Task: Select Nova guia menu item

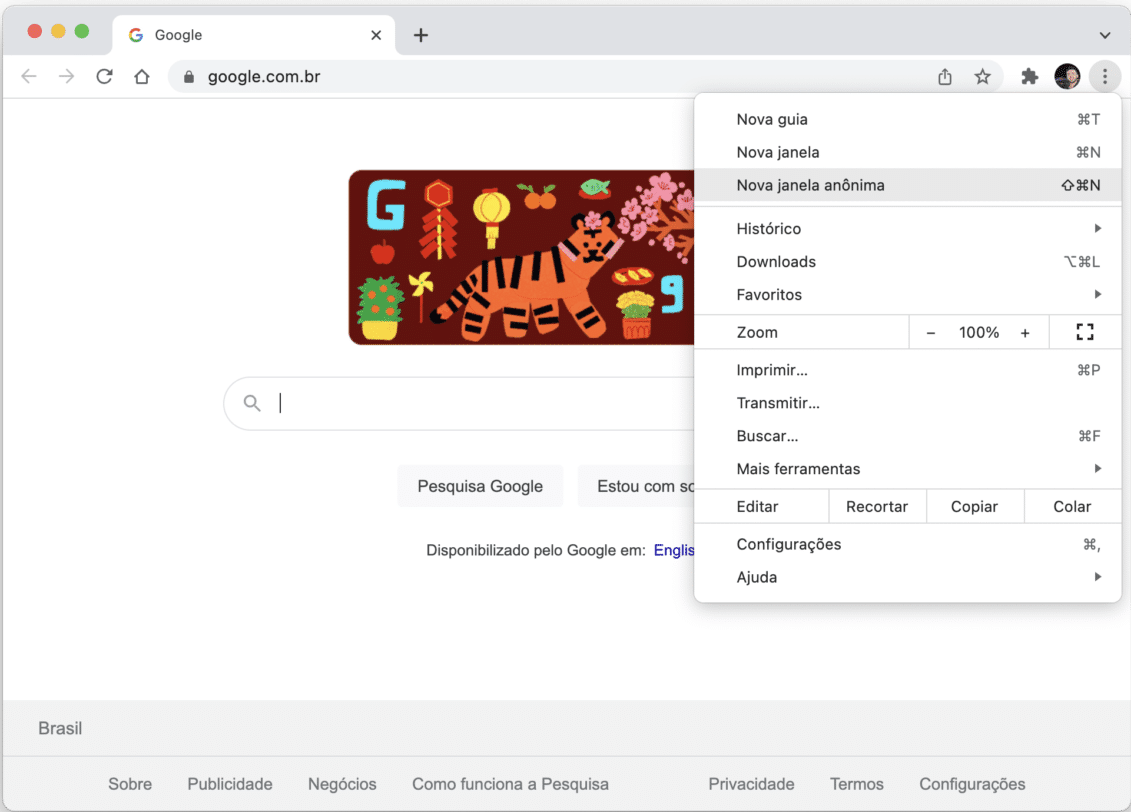Action: click(x=907, y=119)
